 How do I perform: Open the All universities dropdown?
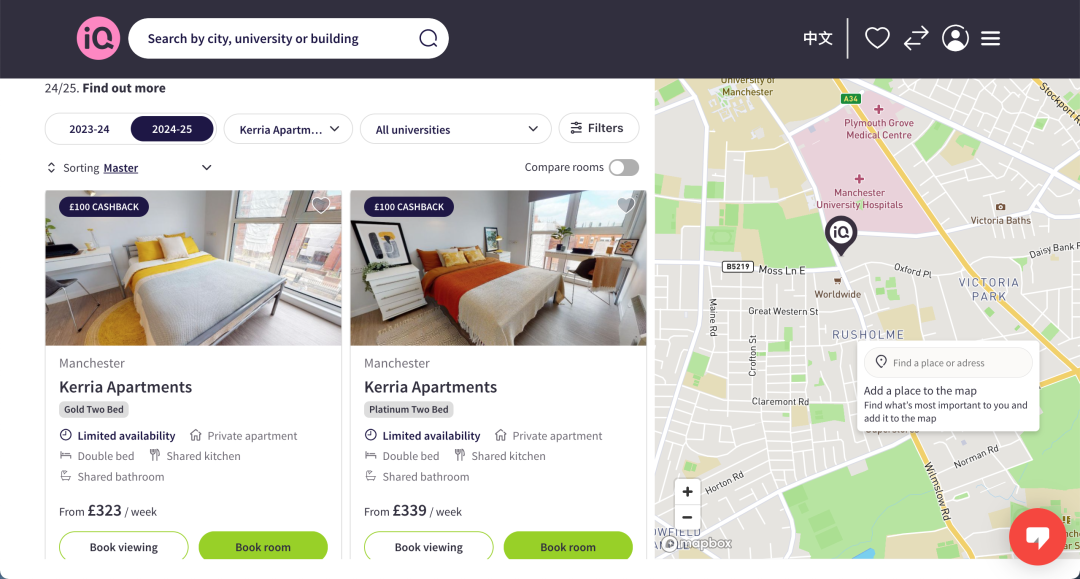click(x=456, y=129)
